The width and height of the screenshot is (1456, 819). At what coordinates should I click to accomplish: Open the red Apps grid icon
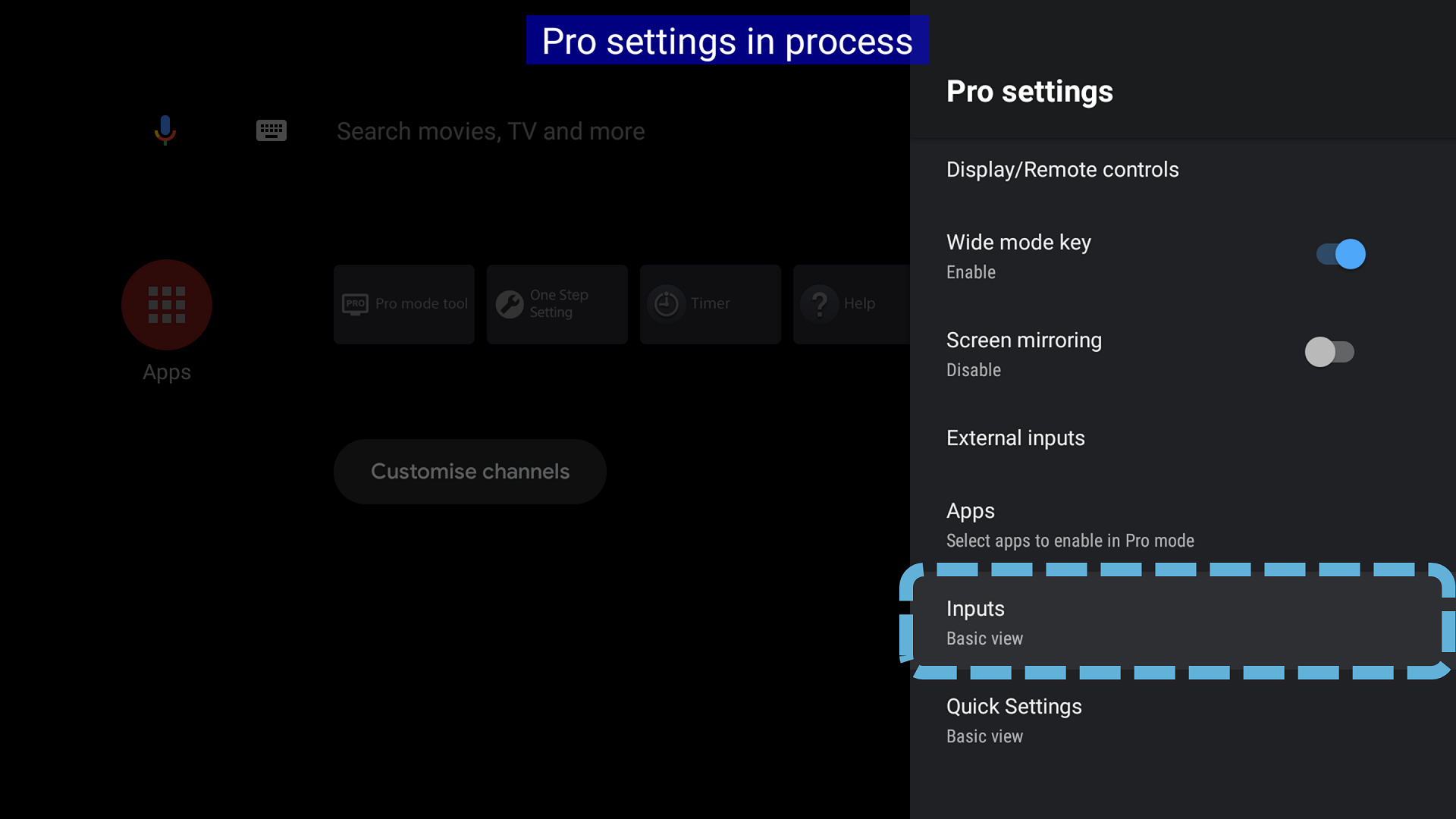[167, 305]
